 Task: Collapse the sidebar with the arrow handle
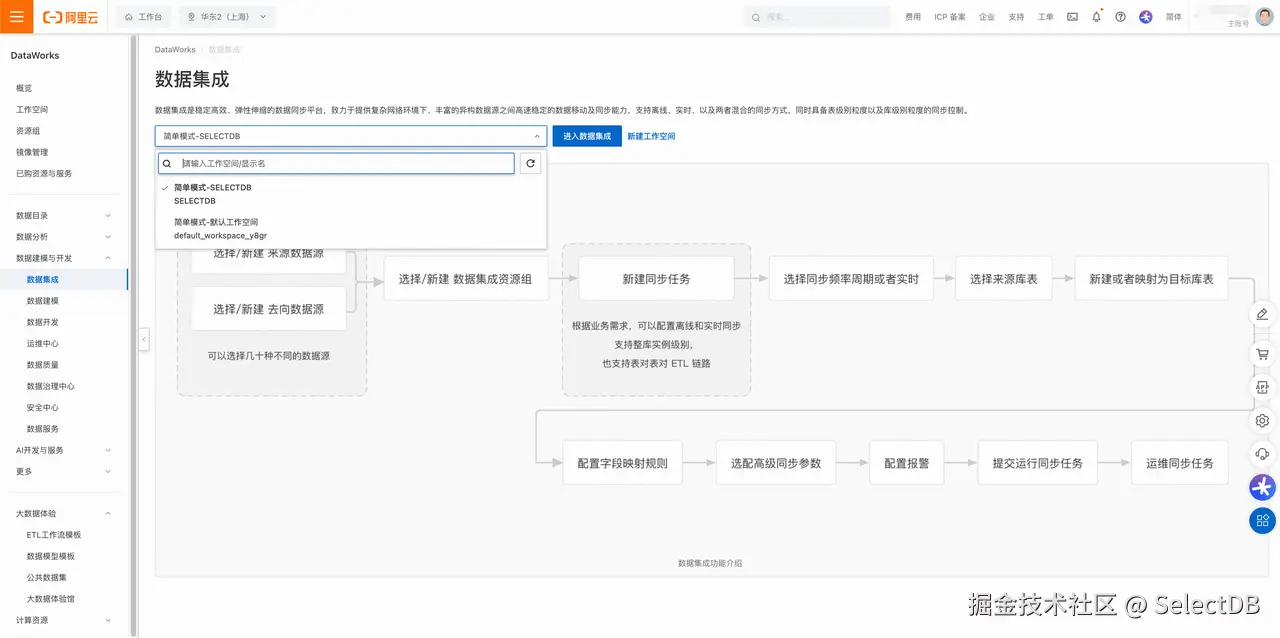tap(144, 340)
